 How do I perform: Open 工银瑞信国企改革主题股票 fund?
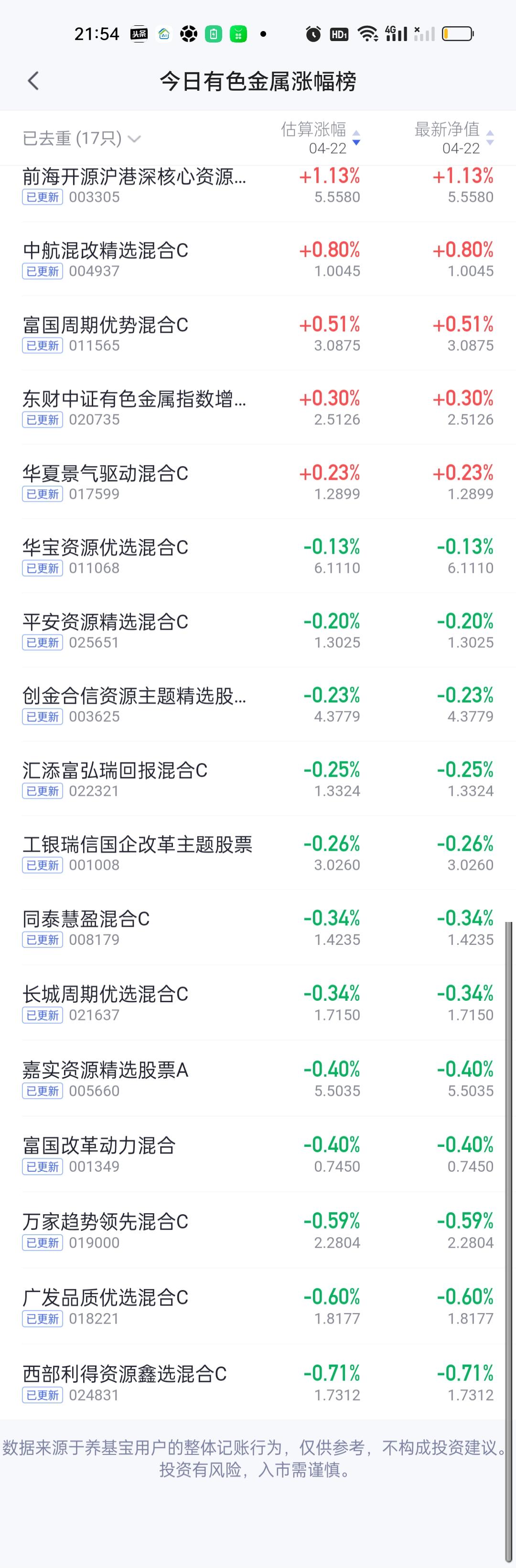tap(258, 853)
